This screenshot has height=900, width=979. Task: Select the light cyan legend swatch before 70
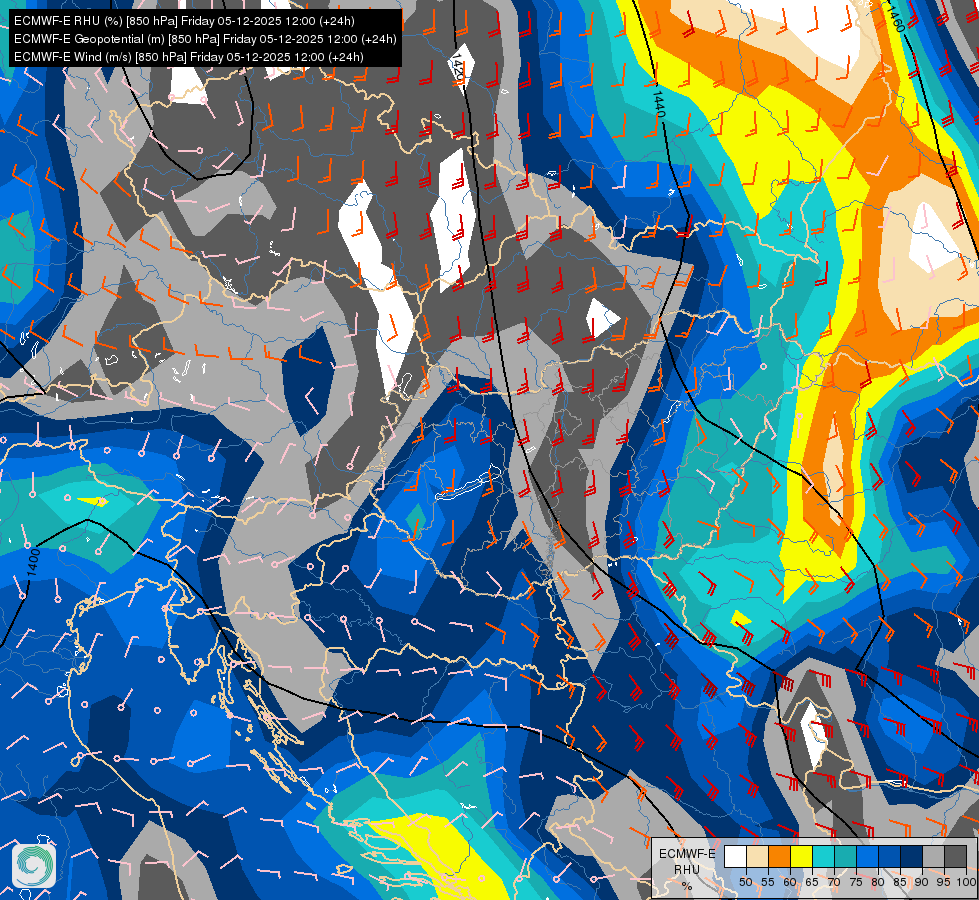pos(824,856)
